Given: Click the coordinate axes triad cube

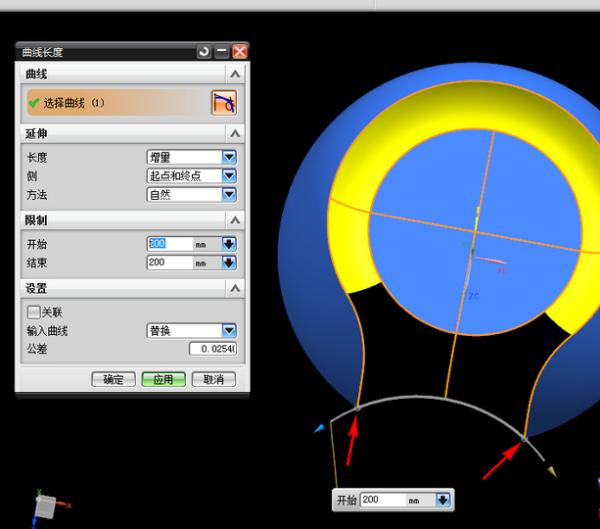Looking at the screenshot, I should point(45,509).
